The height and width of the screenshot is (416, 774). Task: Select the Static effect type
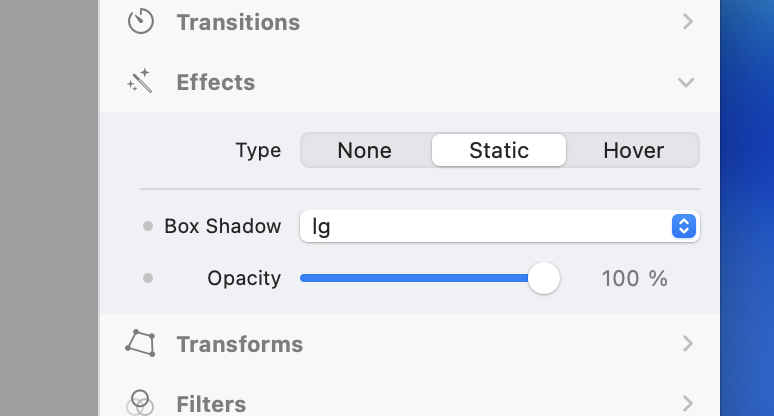coord(499,151)
